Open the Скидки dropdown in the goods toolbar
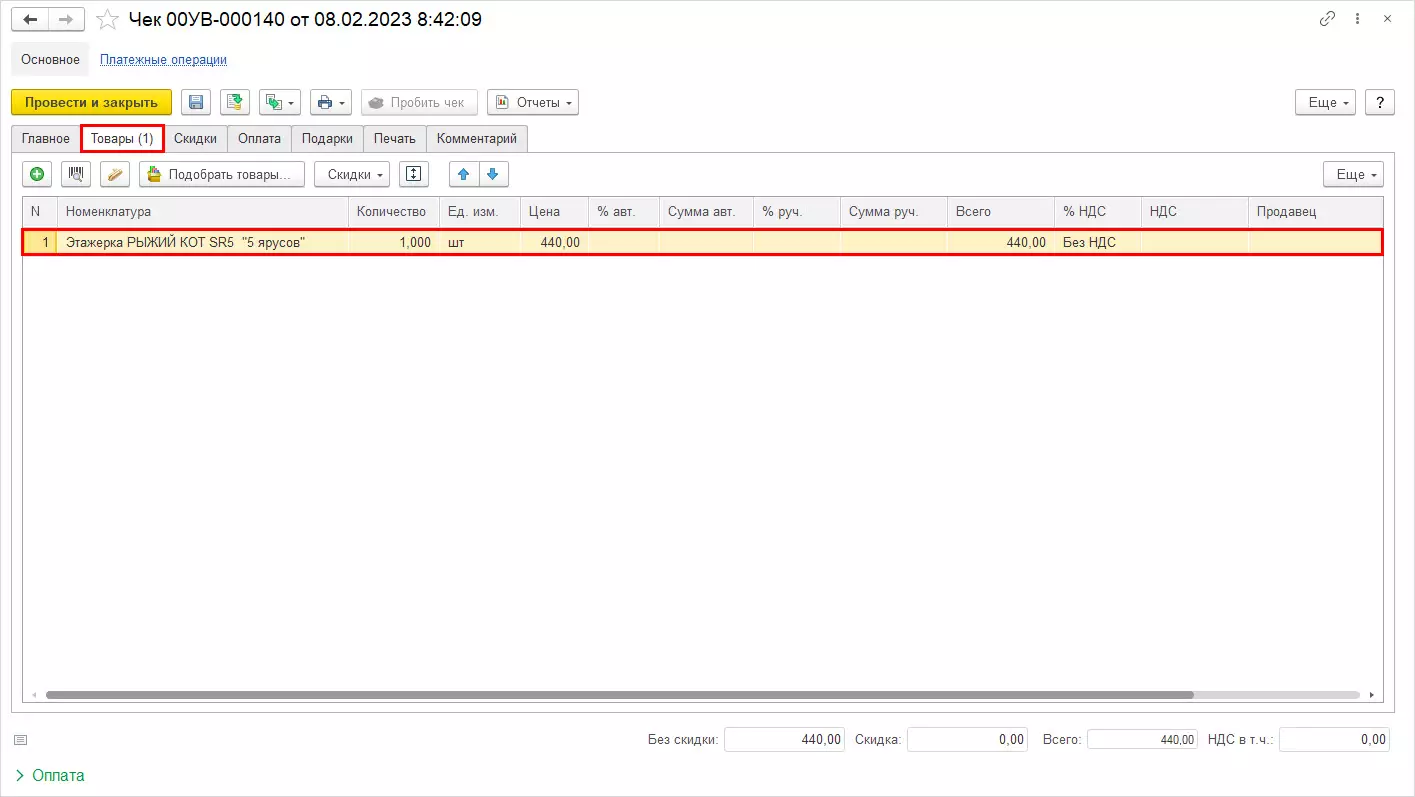Screen dimensions: 1415x797 (x=352, y=174)
